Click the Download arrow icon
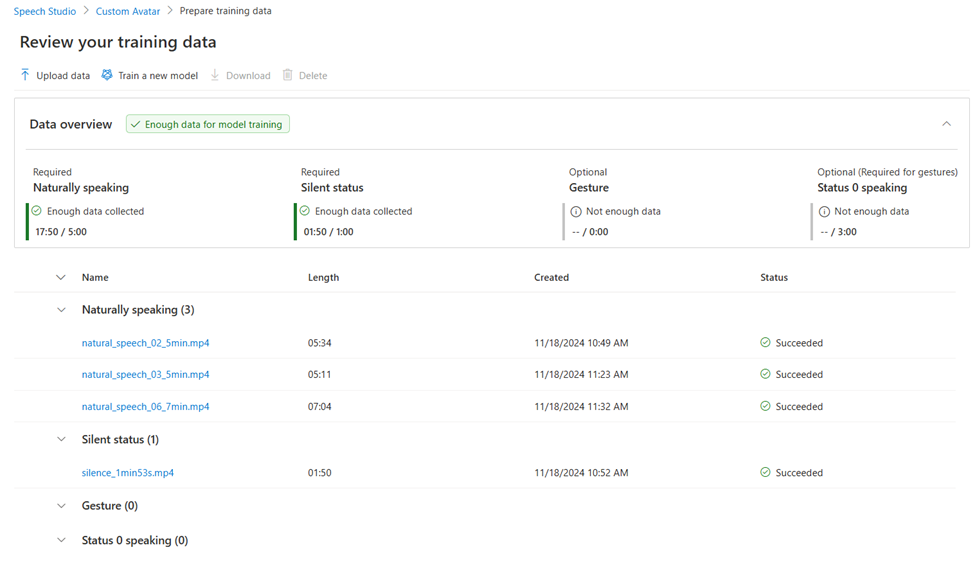 [x=215, y=75]
